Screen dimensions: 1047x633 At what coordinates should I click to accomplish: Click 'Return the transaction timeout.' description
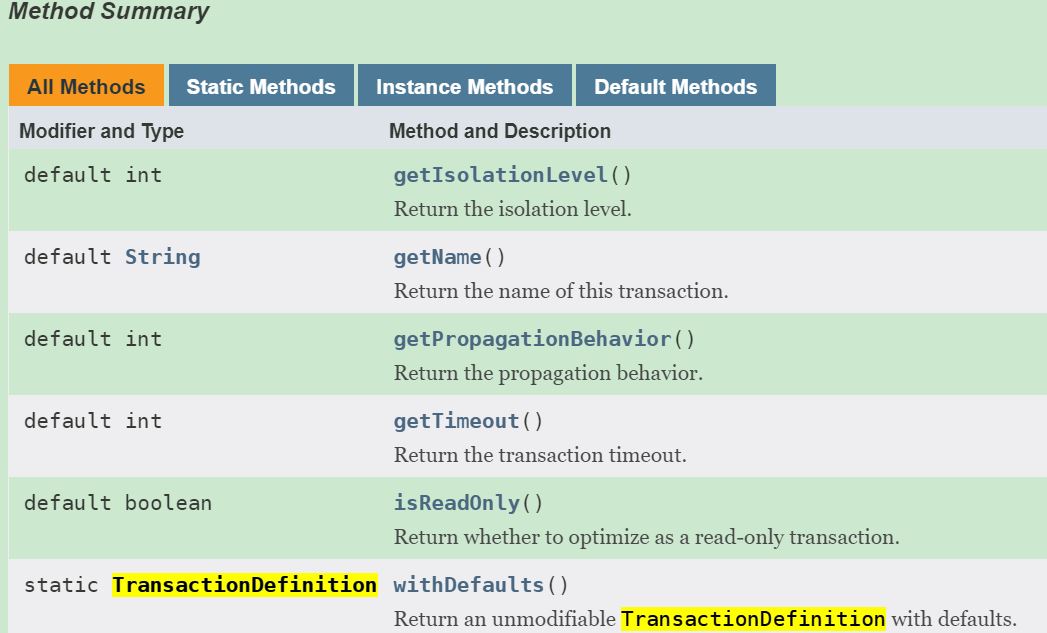[x=540, y=455]
